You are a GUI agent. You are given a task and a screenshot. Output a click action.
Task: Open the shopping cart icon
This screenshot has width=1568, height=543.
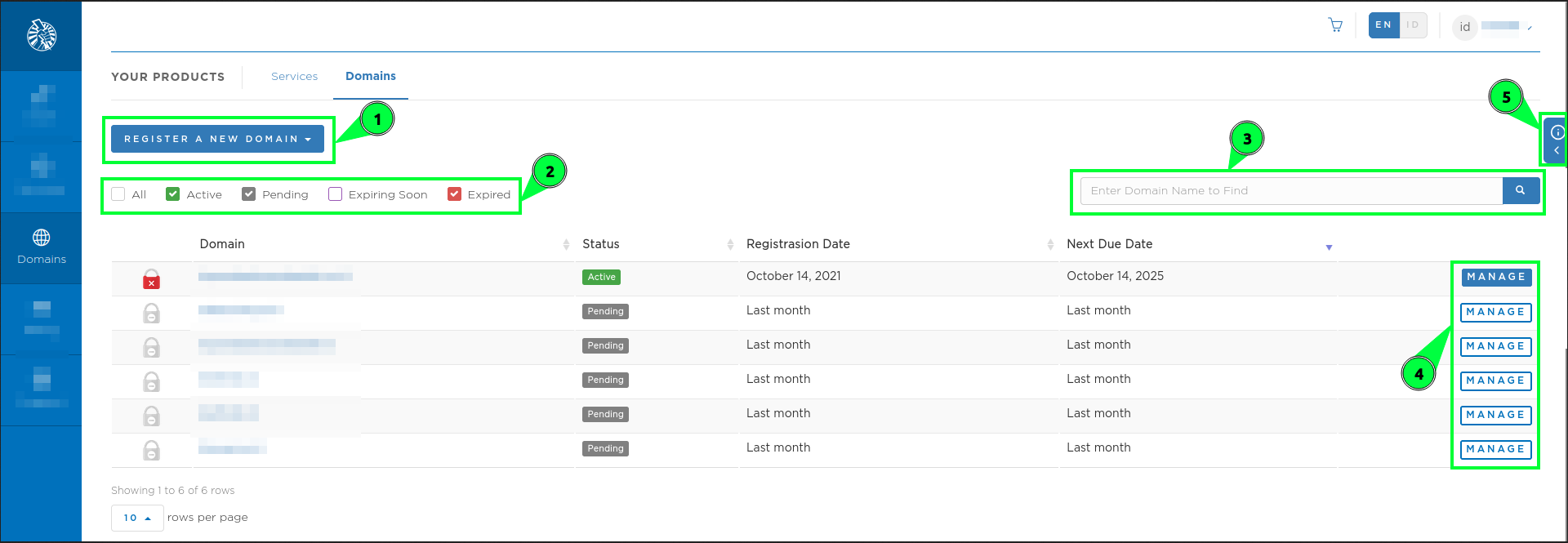pos(1335,25)
